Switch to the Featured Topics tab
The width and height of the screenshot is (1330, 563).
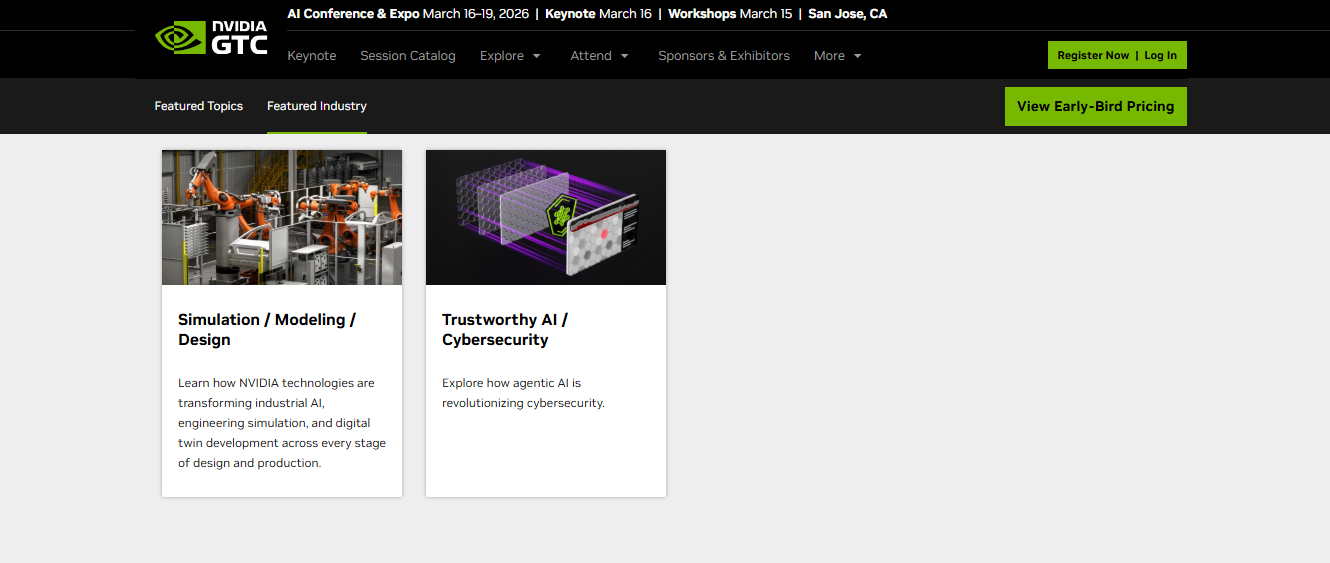tap(198, 106)
